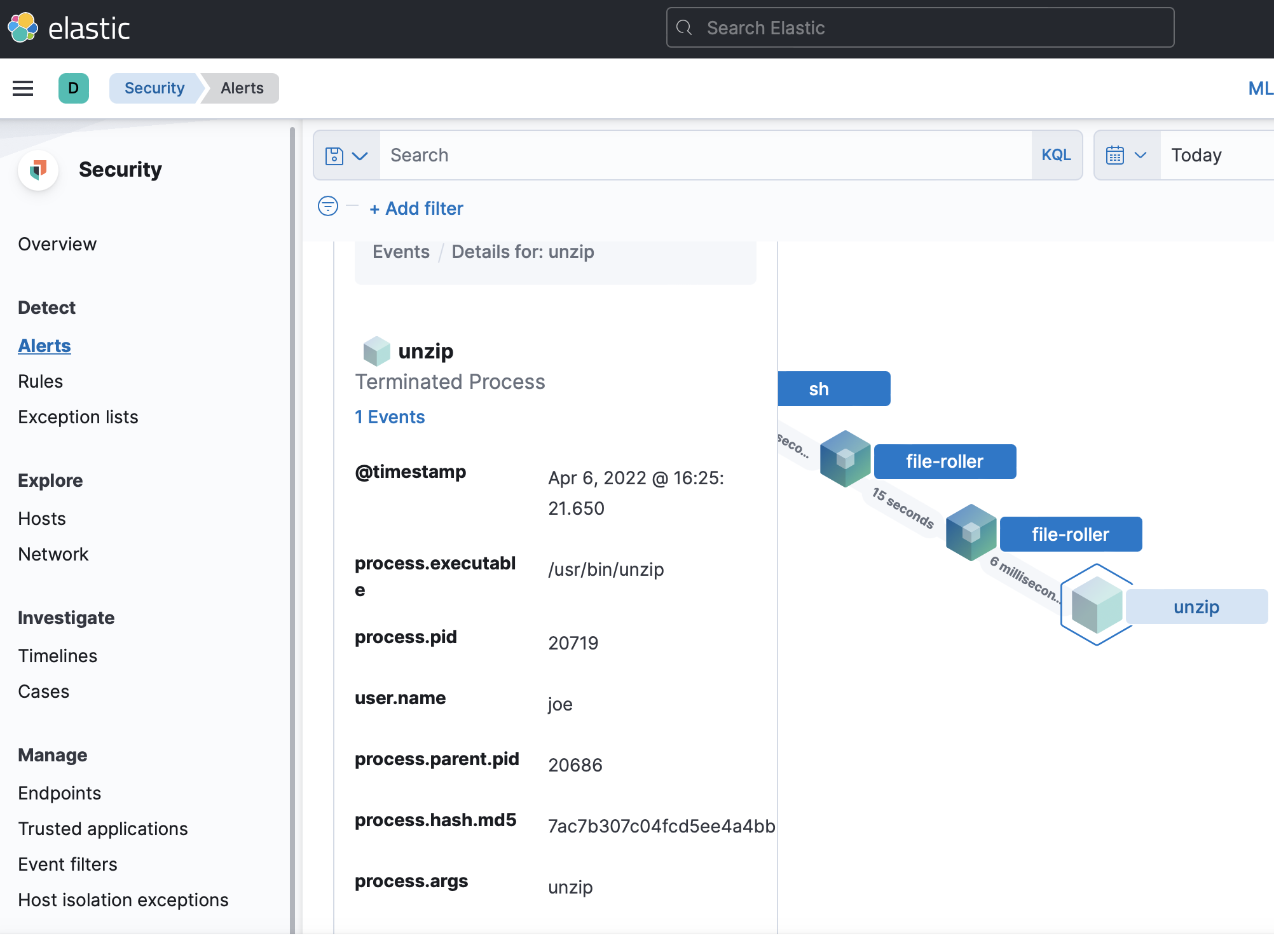This screenshot has width=1274, height=952.
Task: Expand the Today time range selector
Action: click(x=1198, y=155)
